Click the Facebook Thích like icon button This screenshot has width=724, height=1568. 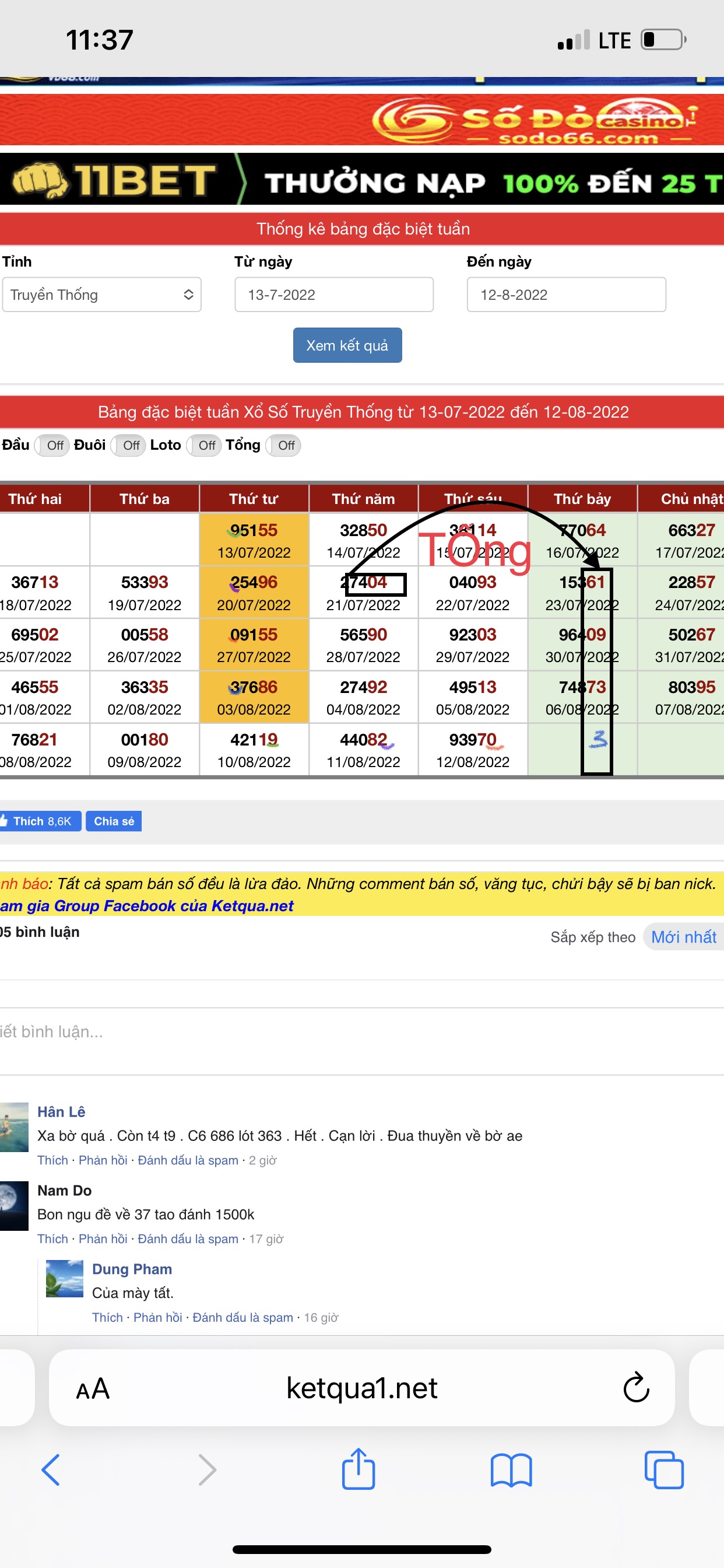[x=40, y=821]
